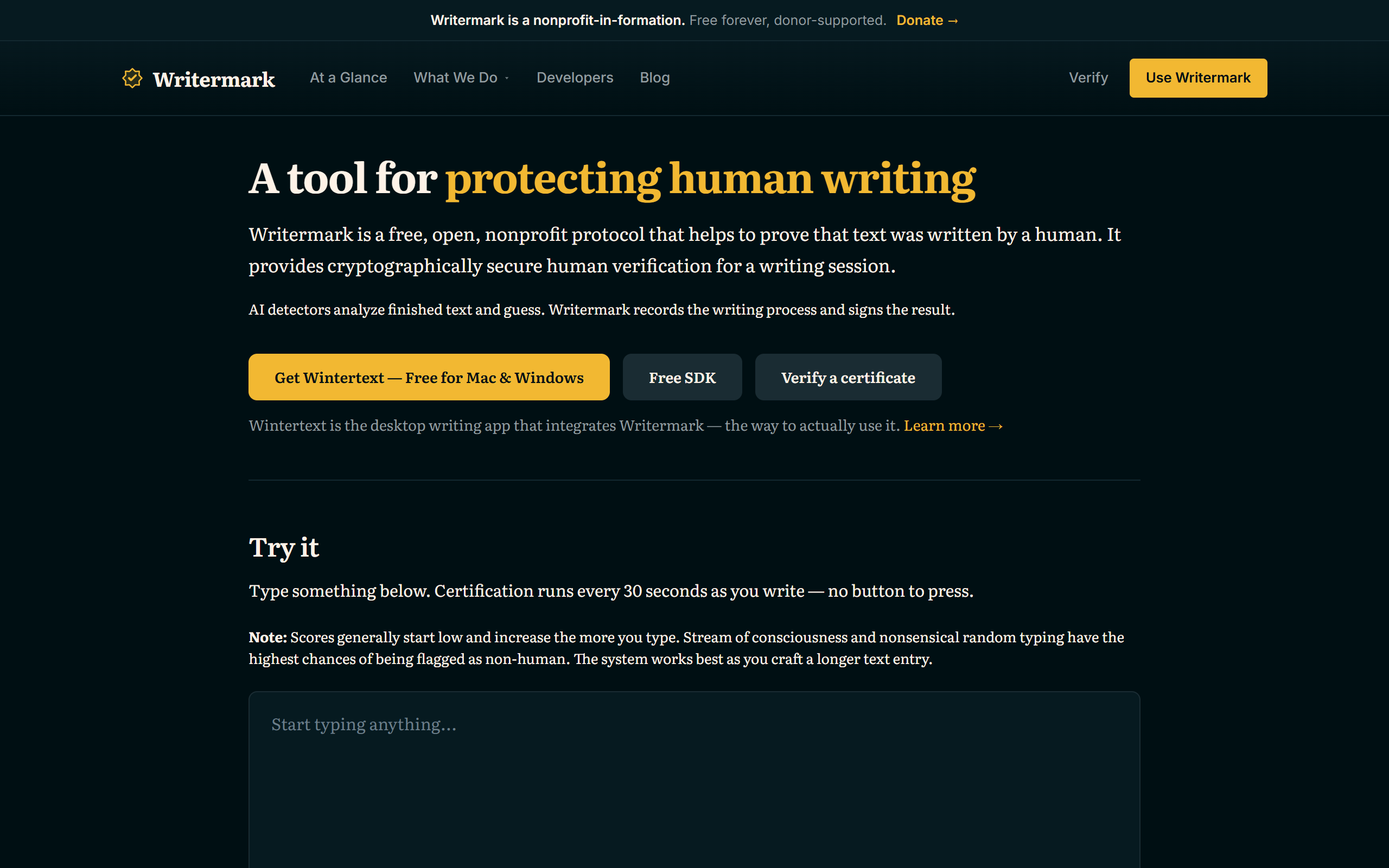This screenshot has width=1389, height=868.
Task: Focus the Start typing anything text area
Action: coord(694,780)
